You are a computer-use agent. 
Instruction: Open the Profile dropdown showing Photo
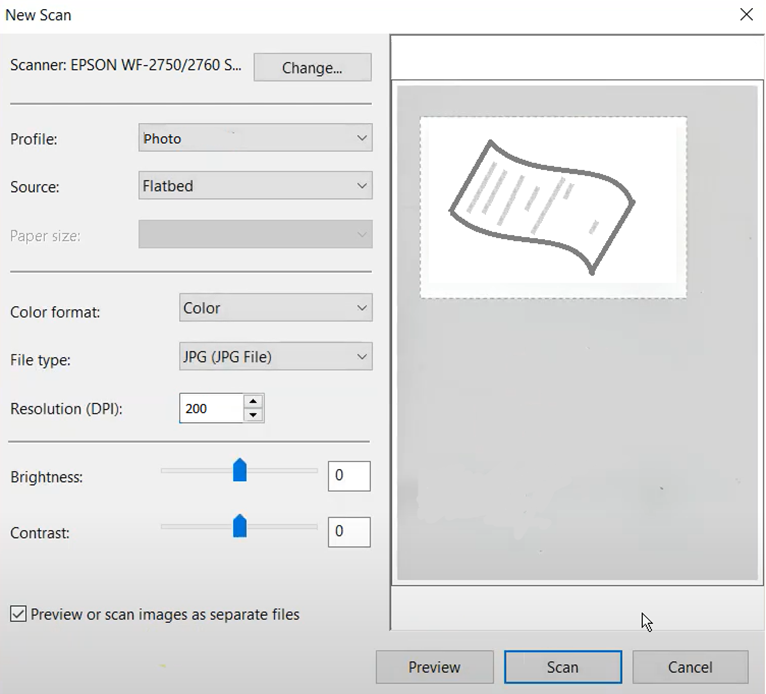255,138
